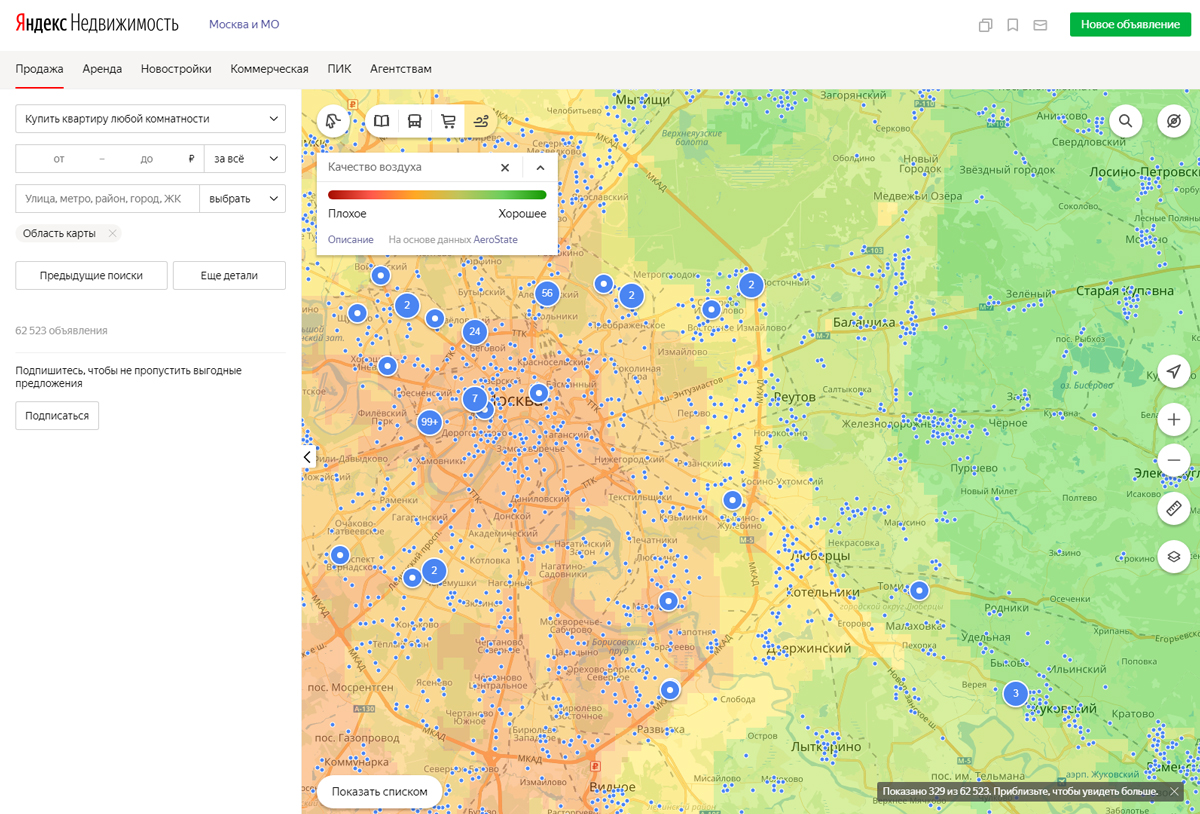
Task: Click the Лосино-Петровский label on the map
Action: (1143, 172)
